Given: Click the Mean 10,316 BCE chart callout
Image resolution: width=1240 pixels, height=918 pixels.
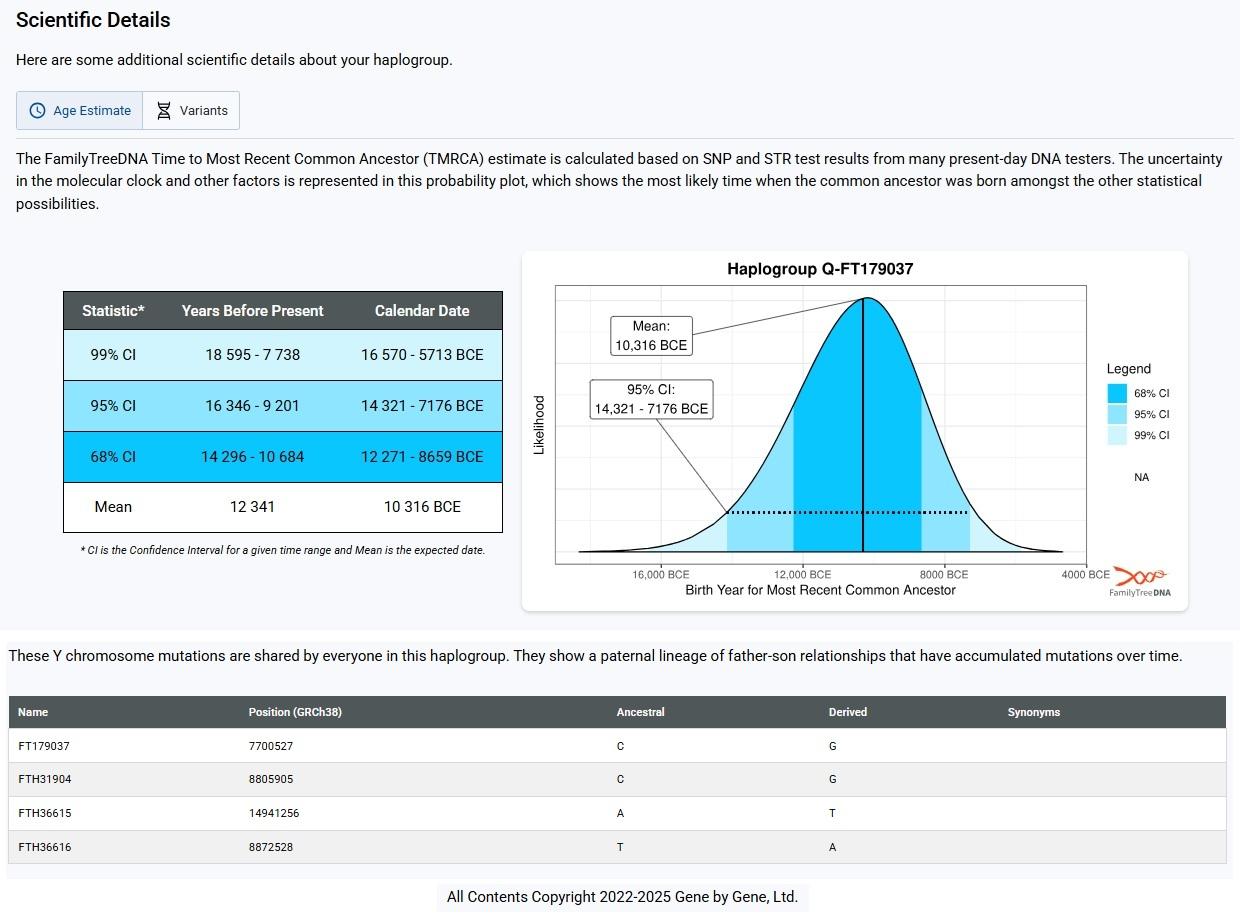Looking at the screenshot, I should (651, 336).
